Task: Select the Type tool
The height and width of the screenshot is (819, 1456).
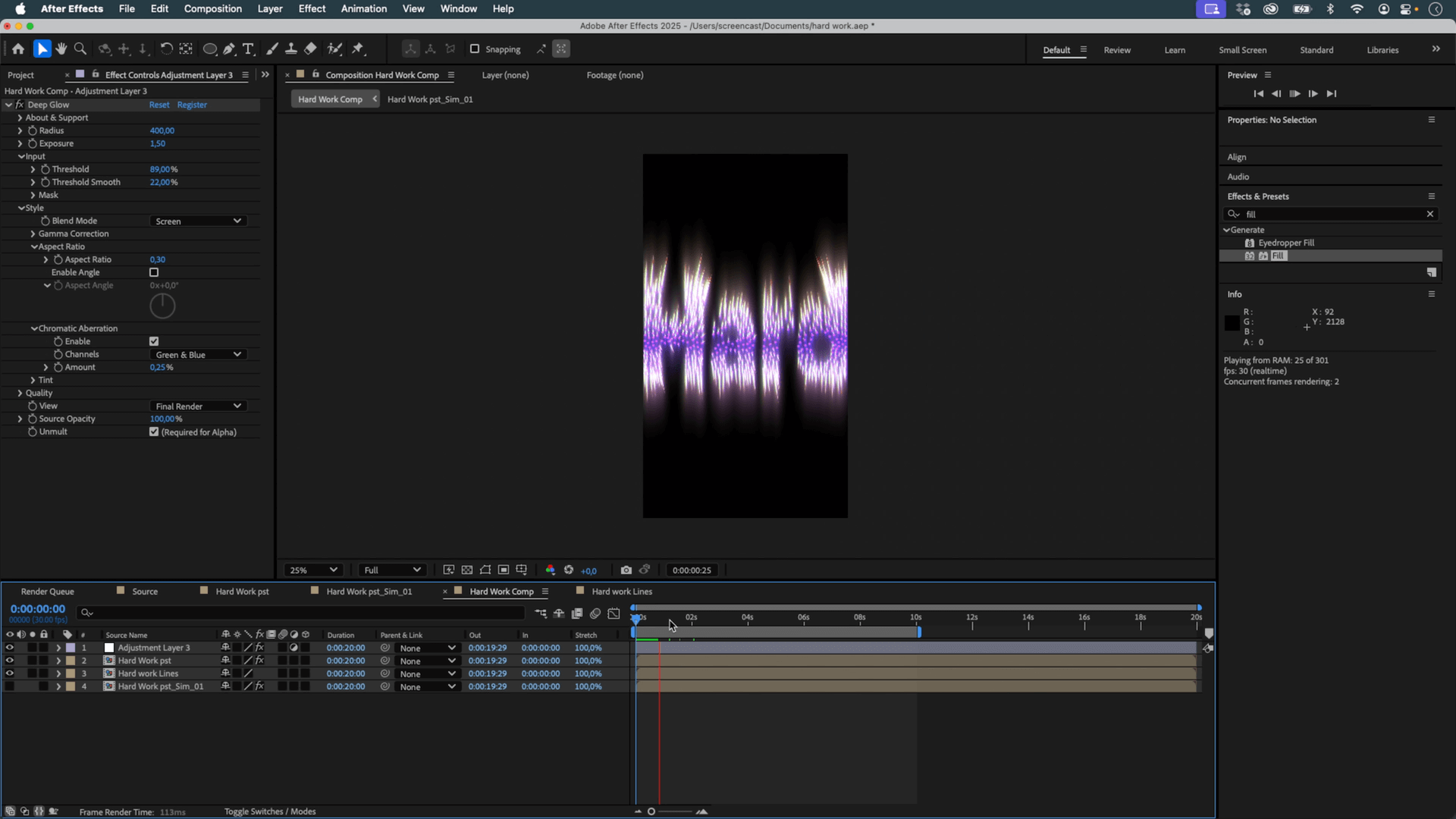Action: click(248, 49)
